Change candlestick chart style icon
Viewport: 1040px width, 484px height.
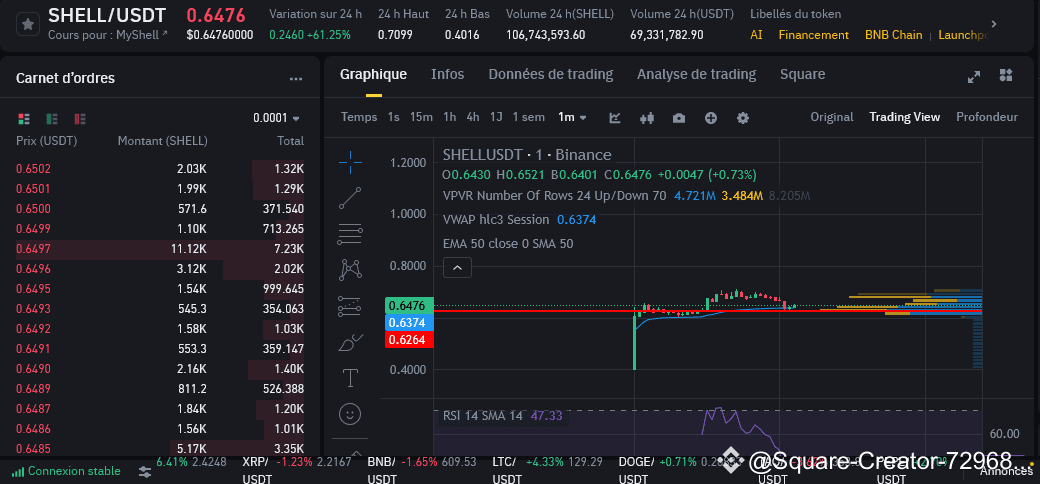click(x=647, y=117)
